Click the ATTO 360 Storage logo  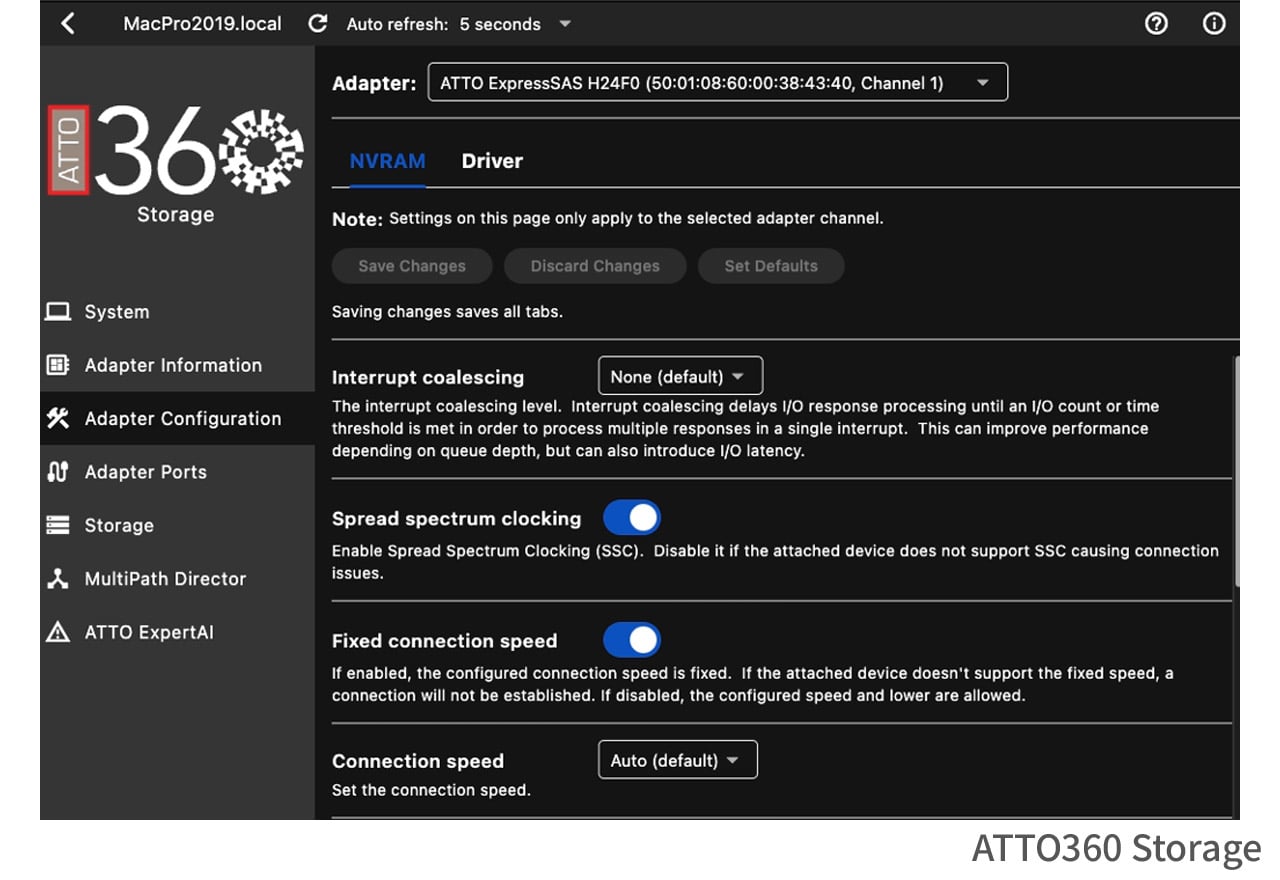pos(176,165)
